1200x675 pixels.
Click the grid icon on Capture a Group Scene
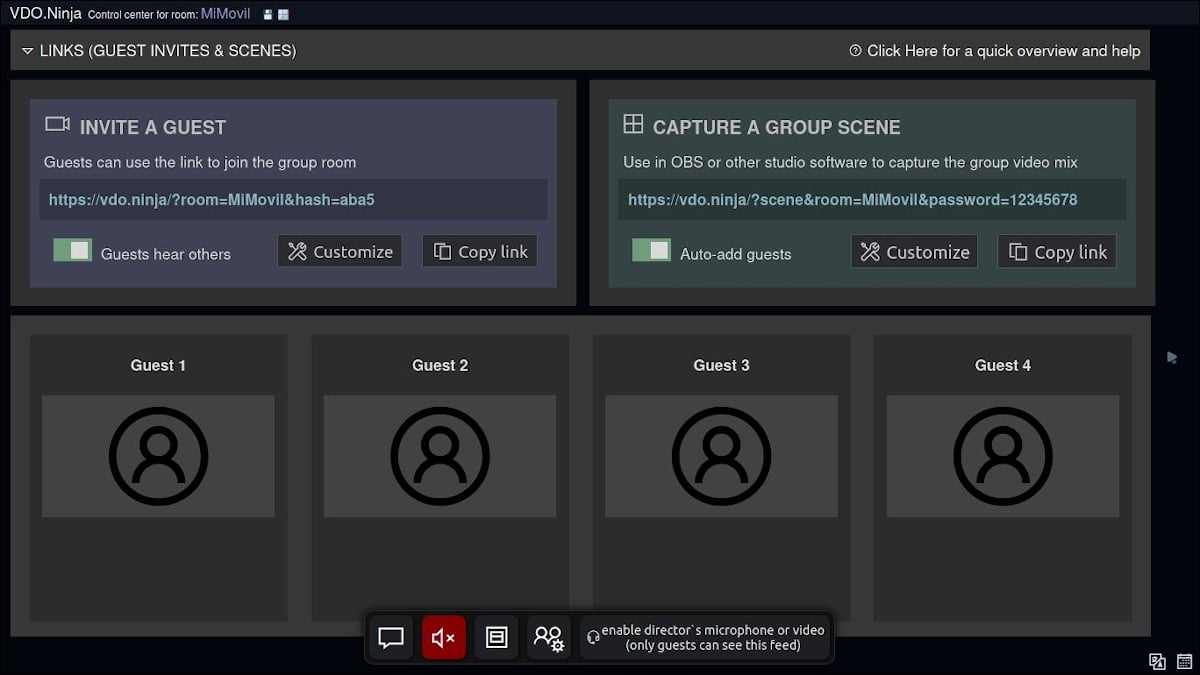pos(634,124)
